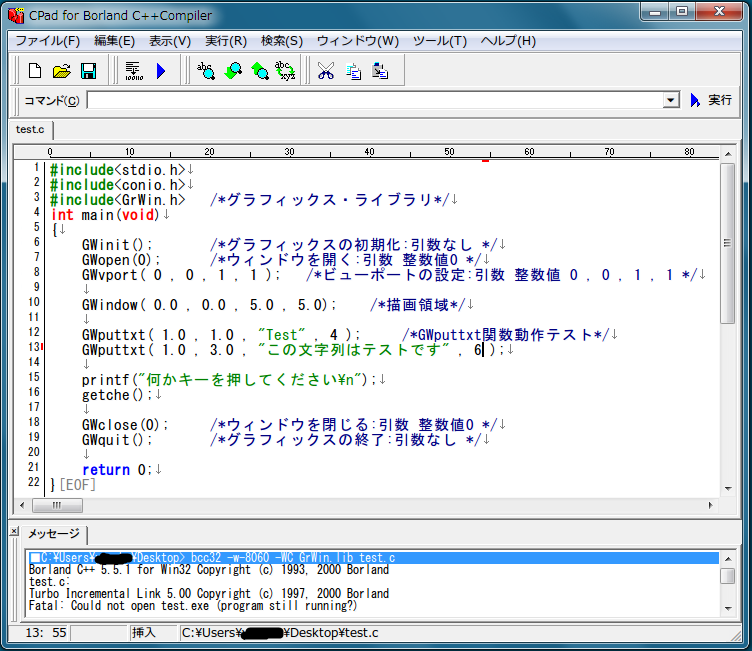Image resolution: width=752 pixels, height=651 pixels.
Task: Click the message pane scrollbar thumb
Action: coord(728,576)
